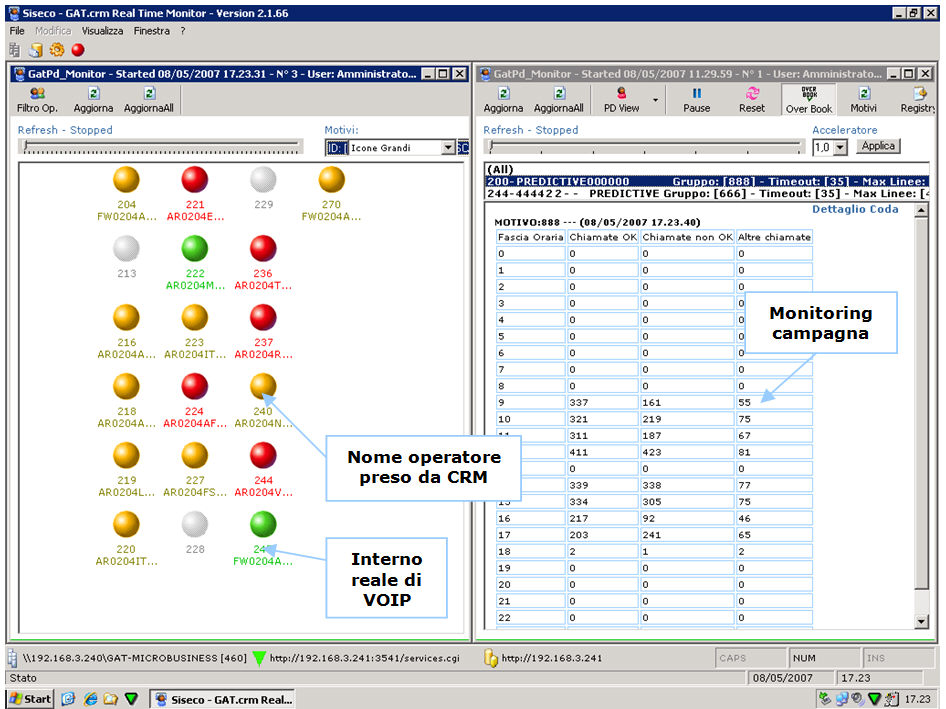Click the red record icon in main toolbar
This screenshot has height=709, width=946.
pos(78,50)
